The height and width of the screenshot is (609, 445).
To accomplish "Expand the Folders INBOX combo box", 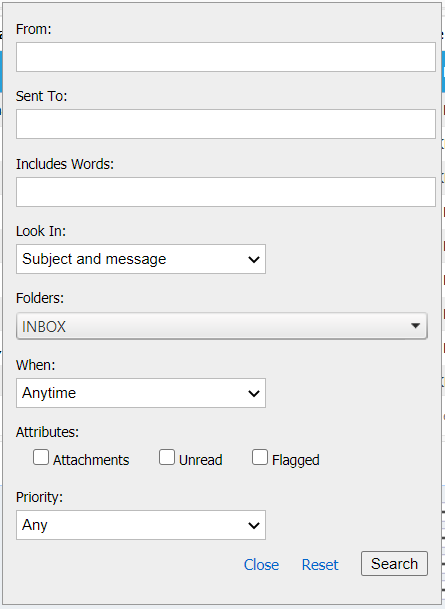I will [x=222, y=326].
